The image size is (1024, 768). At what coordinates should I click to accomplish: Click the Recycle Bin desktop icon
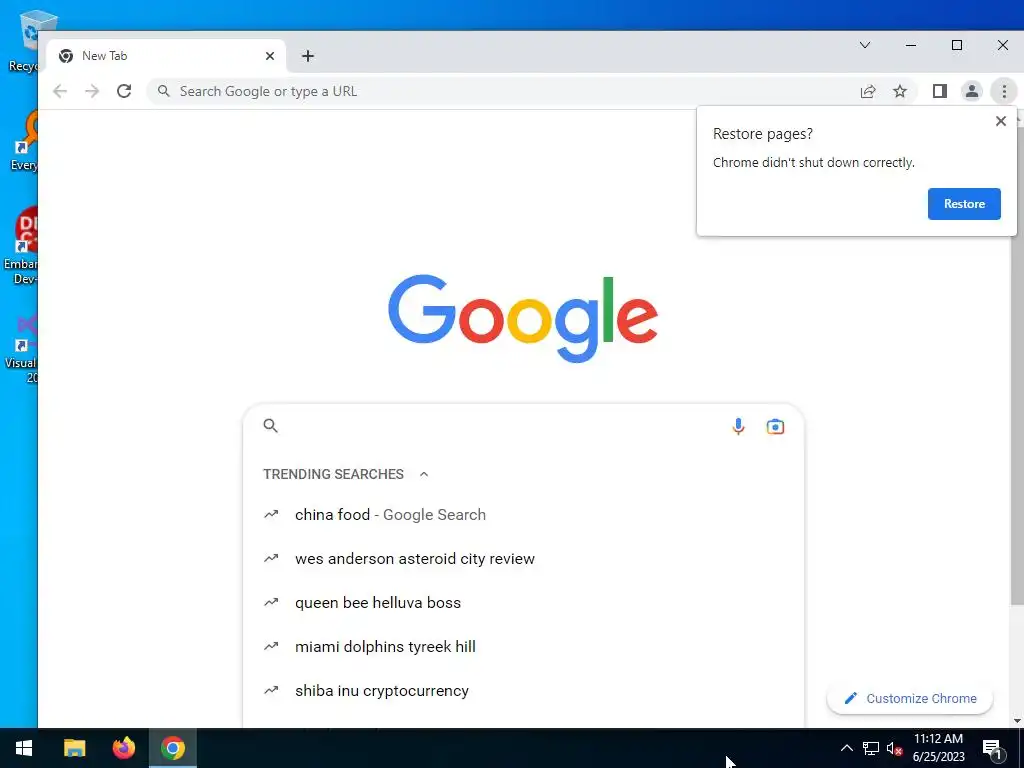[x=24, y=40]
